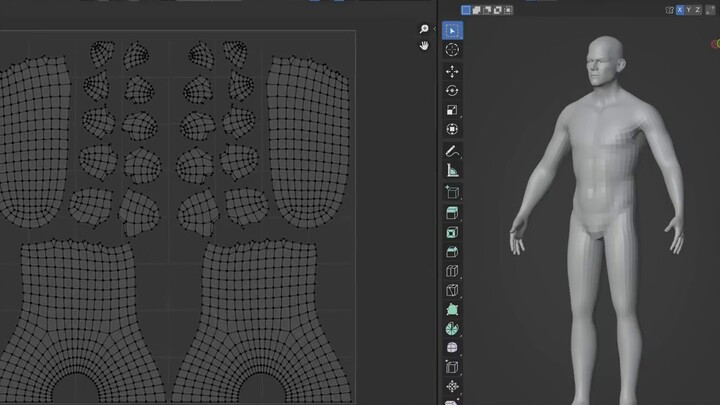Choose the Spin tool
720x405 pixels.
tap(452, 329)
